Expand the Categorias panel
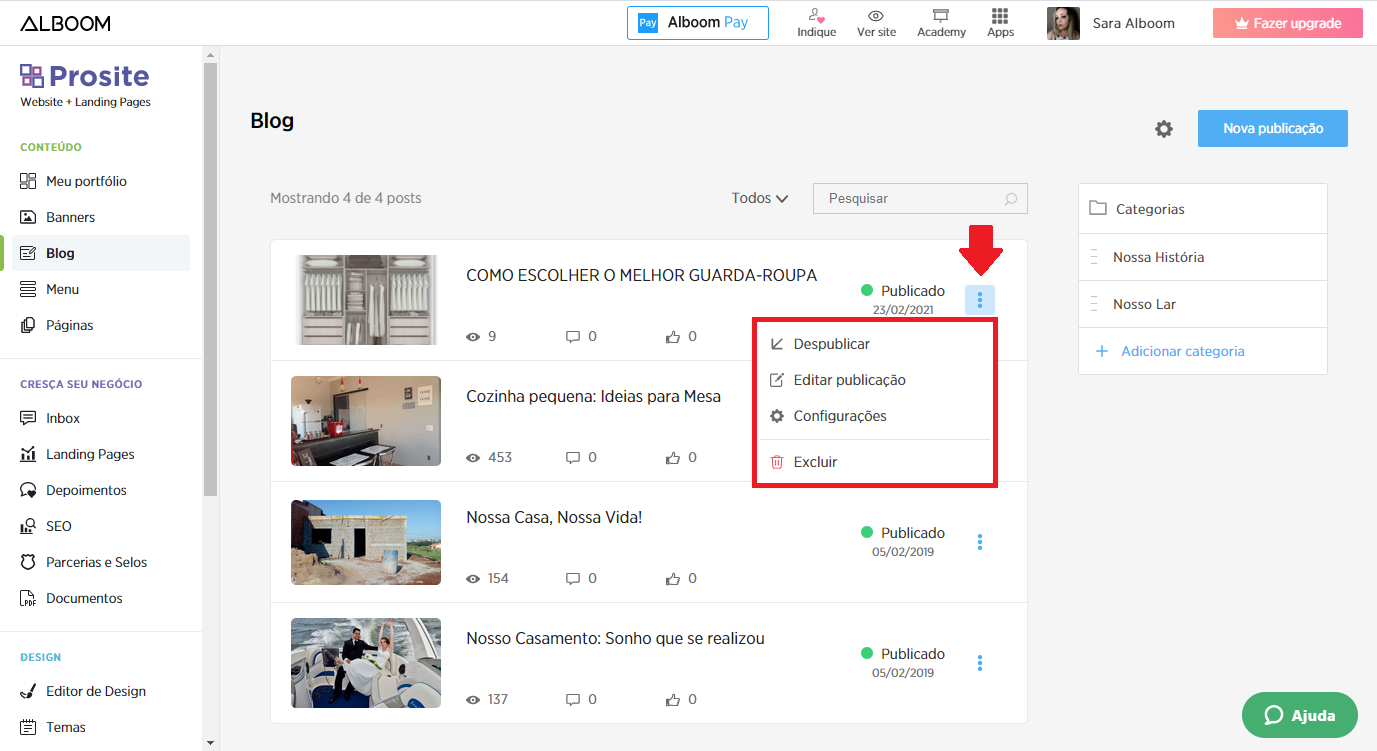The width and height of the screenshot is (1377, 751). [x=1148, y=208]
